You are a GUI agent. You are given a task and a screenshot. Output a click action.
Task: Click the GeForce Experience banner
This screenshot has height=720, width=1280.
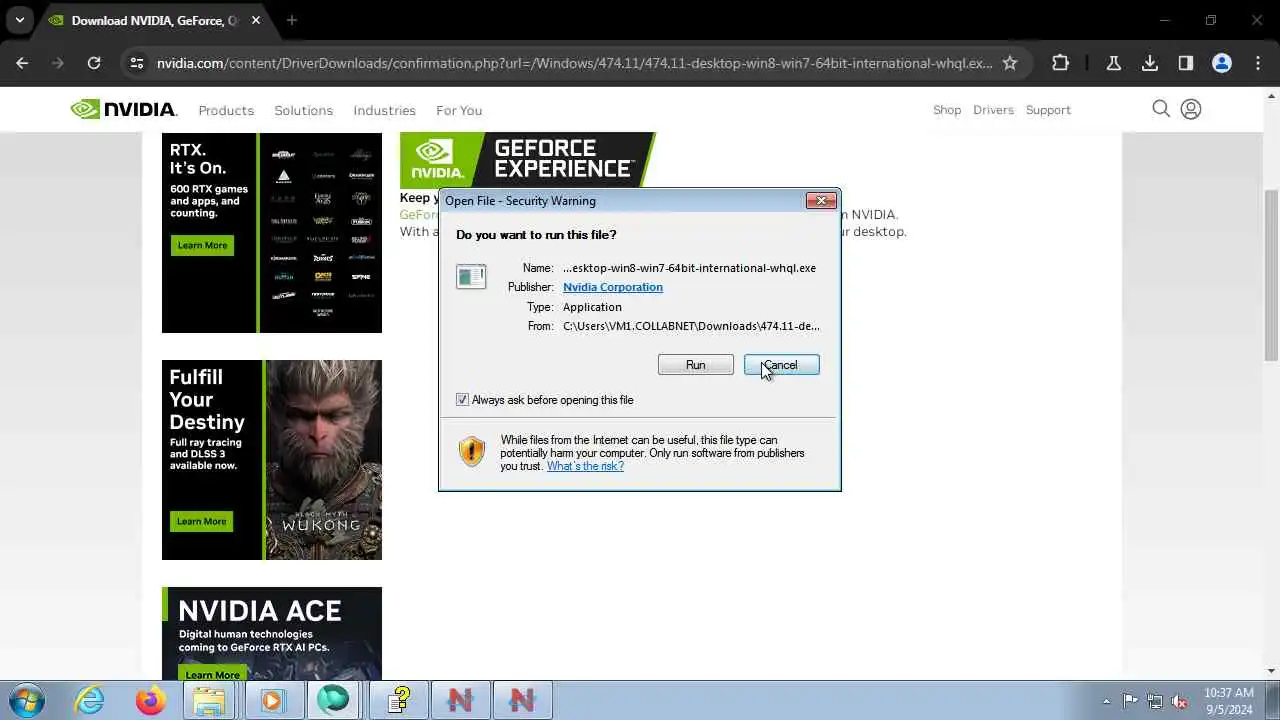[x=527, y=160]
